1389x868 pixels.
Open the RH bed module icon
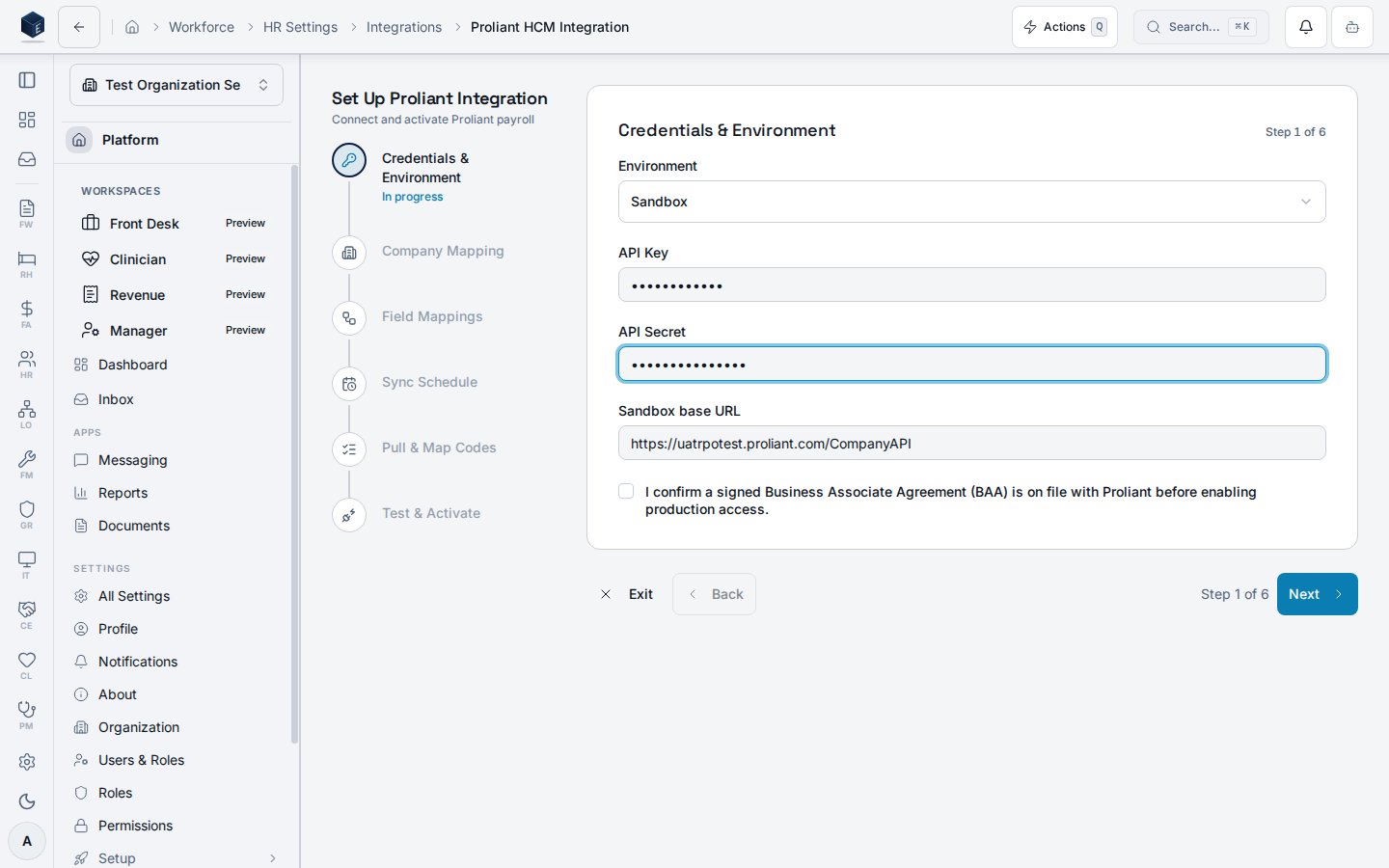coord(27,263)
